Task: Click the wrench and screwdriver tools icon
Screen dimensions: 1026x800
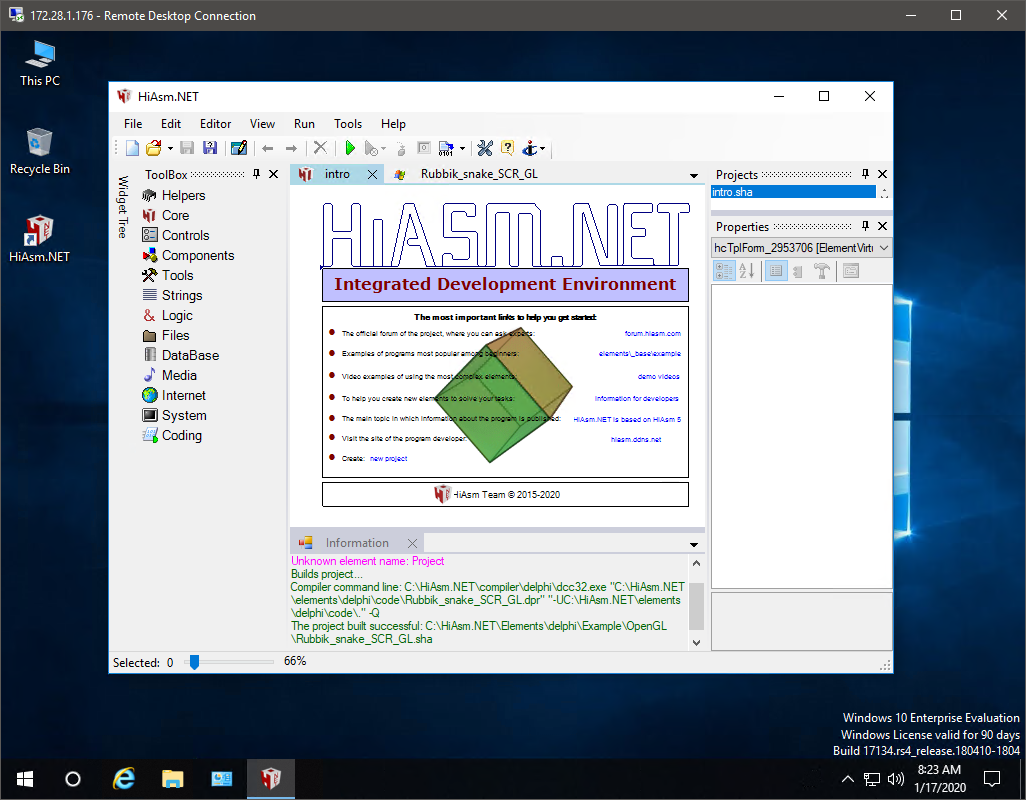Action: 485,148
